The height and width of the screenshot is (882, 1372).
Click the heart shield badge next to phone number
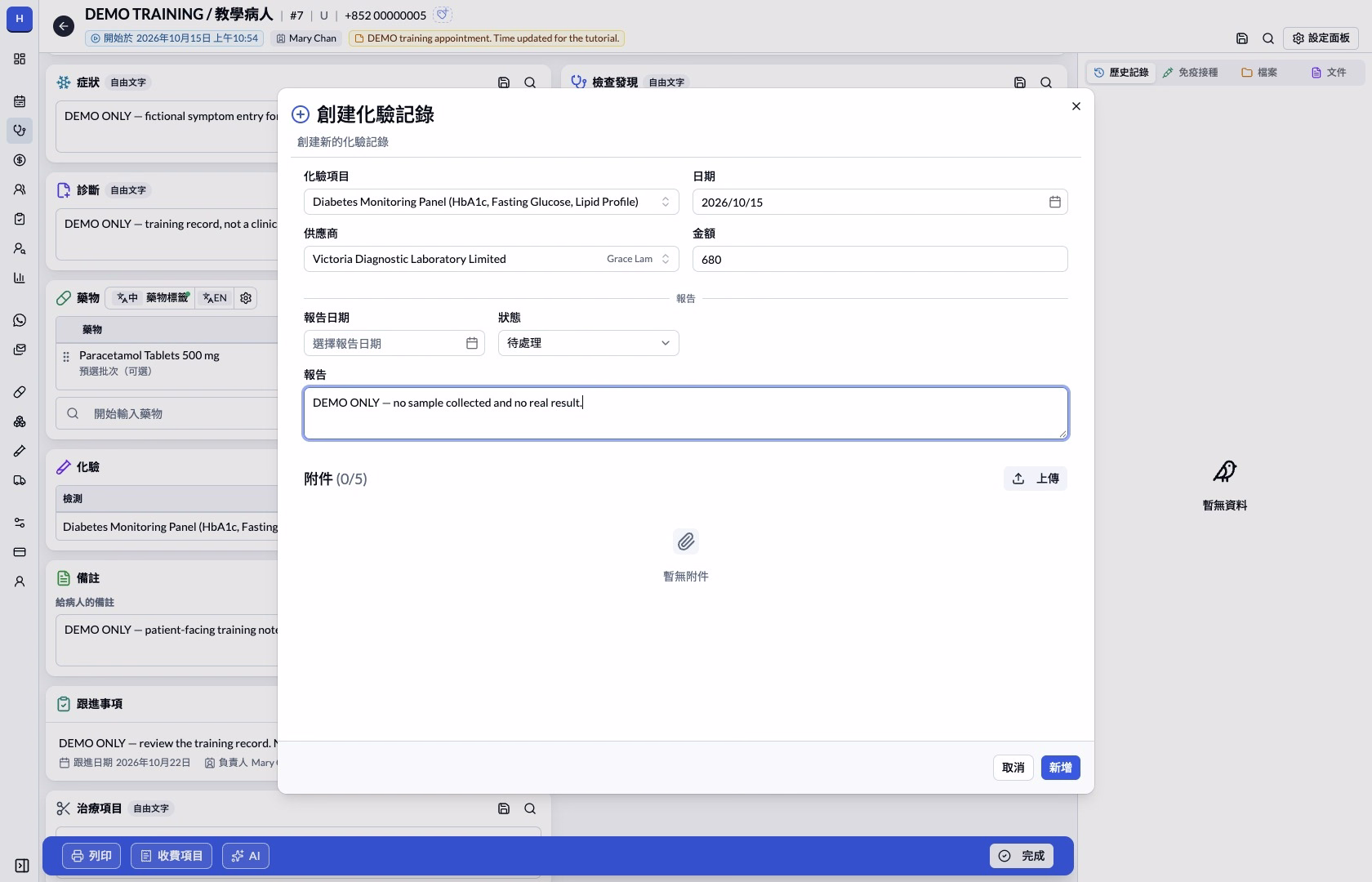[x=443, y=15]
